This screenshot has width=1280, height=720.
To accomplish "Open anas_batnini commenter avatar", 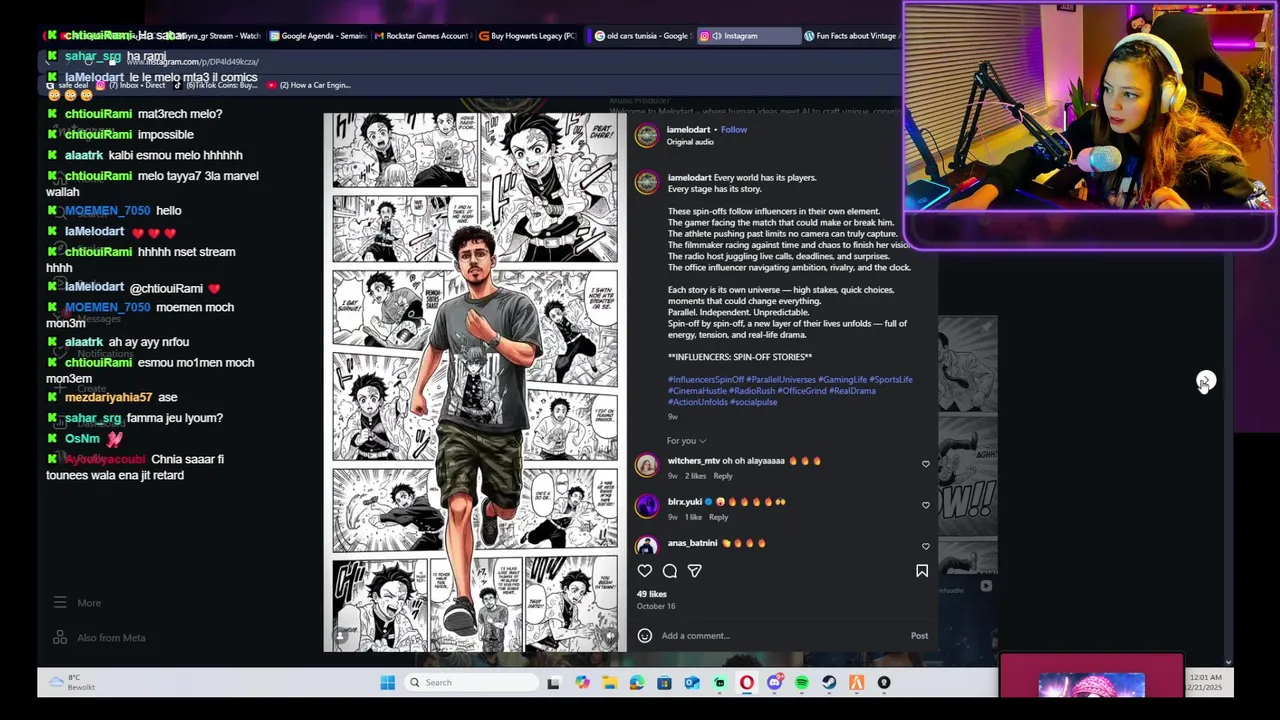I will coord(647,545).
